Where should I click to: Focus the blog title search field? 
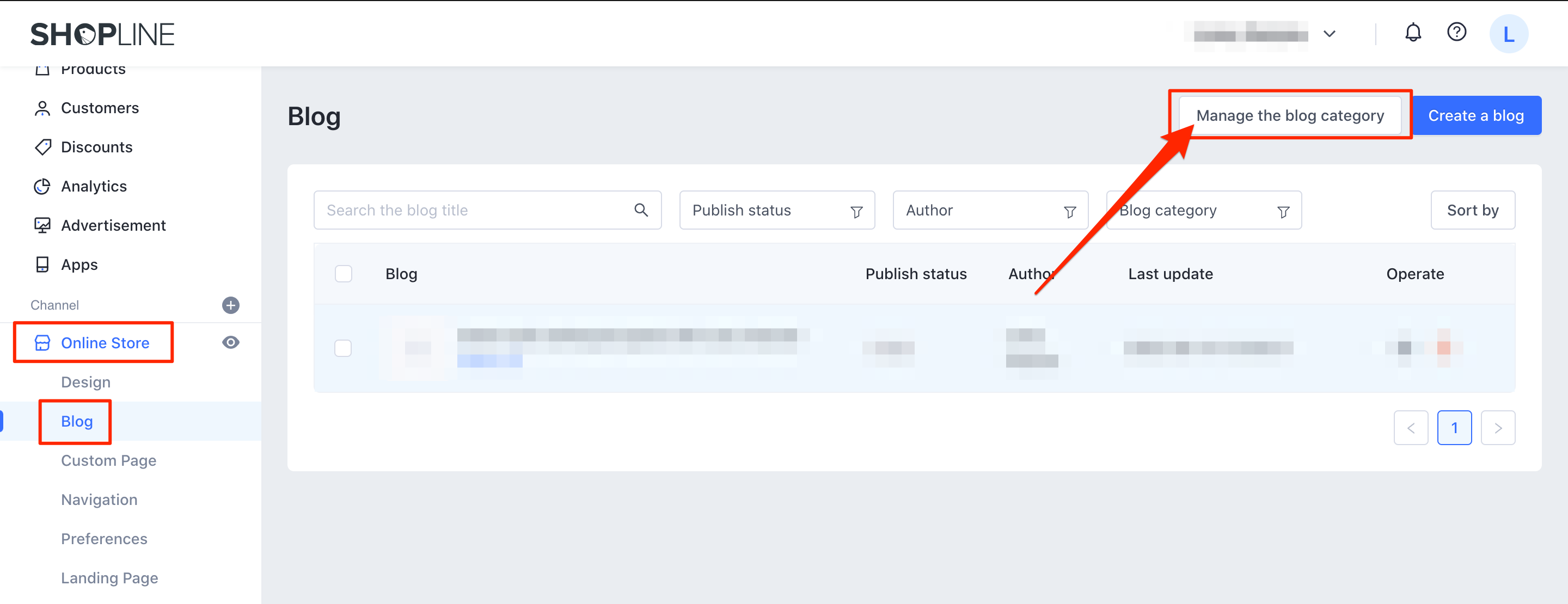click(x=475, y=211)
